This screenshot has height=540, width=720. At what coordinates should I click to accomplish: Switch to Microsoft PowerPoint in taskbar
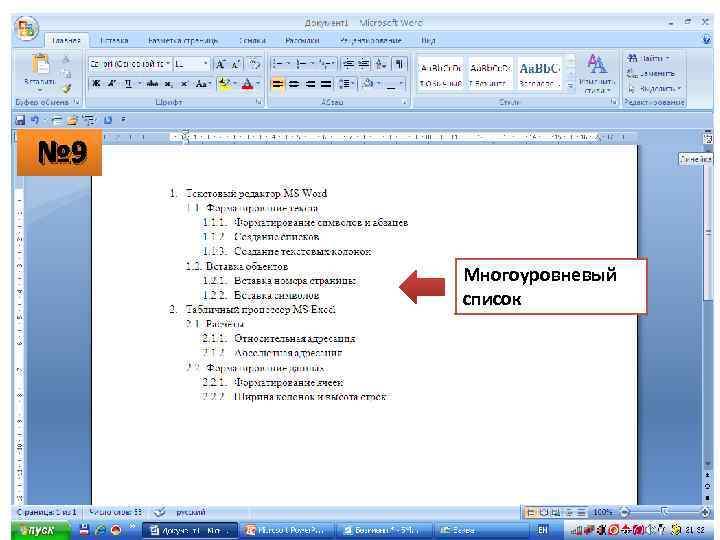coord(287,530)
